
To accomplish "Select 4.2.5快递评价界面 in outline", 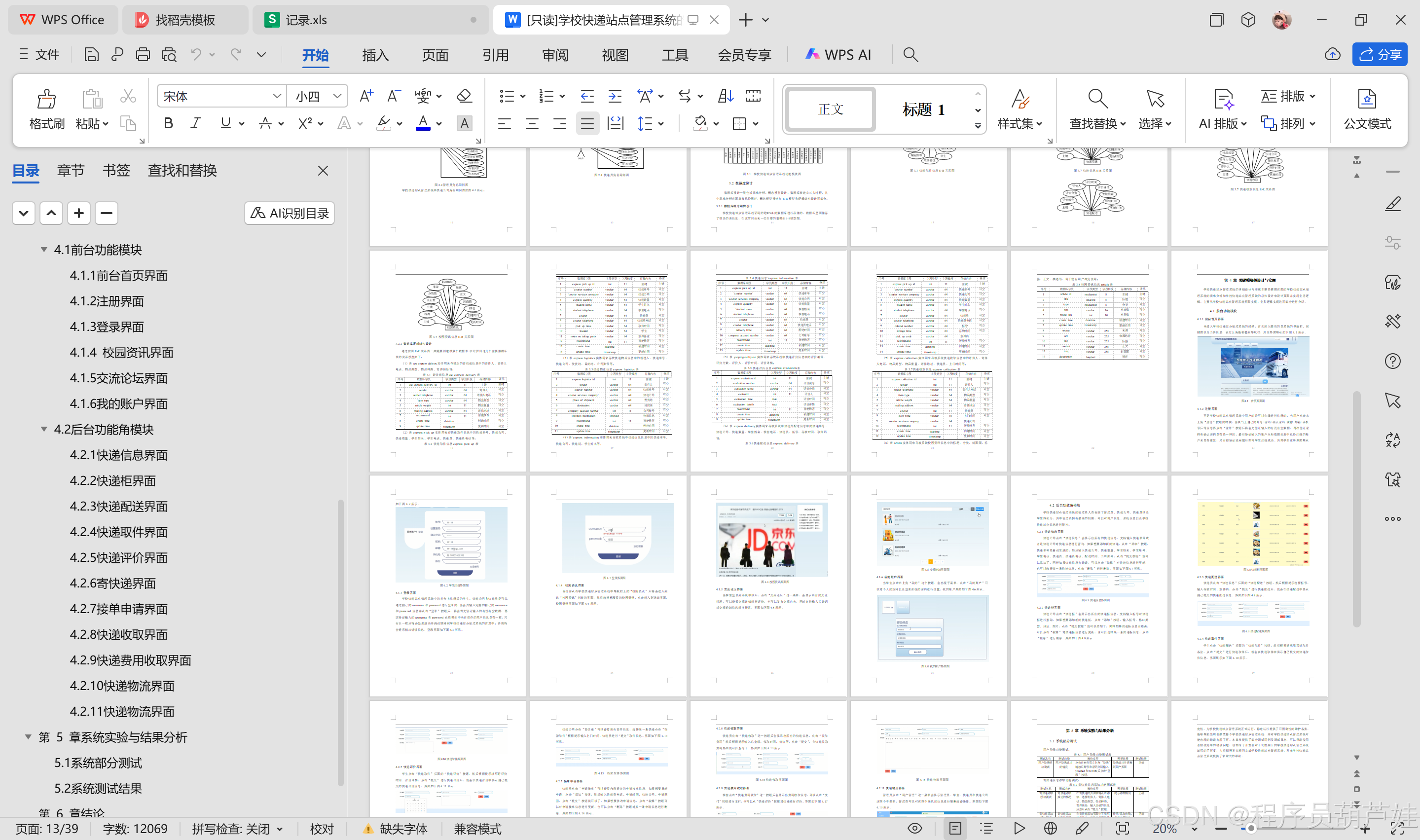I will tap(118, 557).
